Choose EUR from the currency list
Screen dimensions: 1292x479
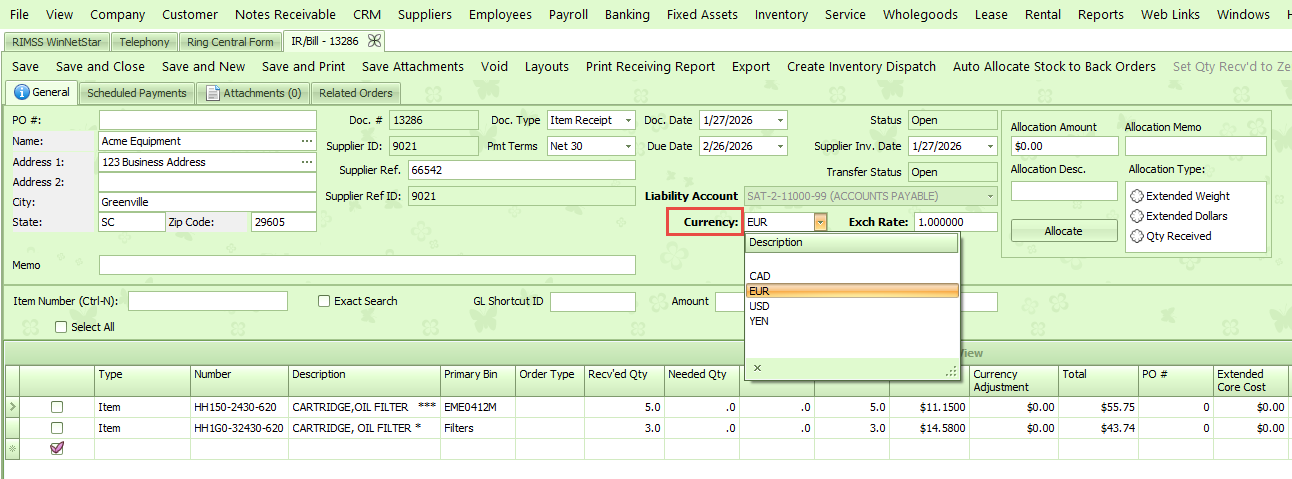point(852,291)
